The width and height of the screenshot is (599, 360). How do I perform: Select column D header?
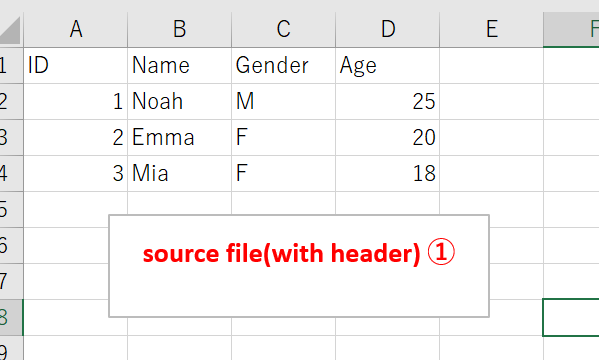point(388,29)
